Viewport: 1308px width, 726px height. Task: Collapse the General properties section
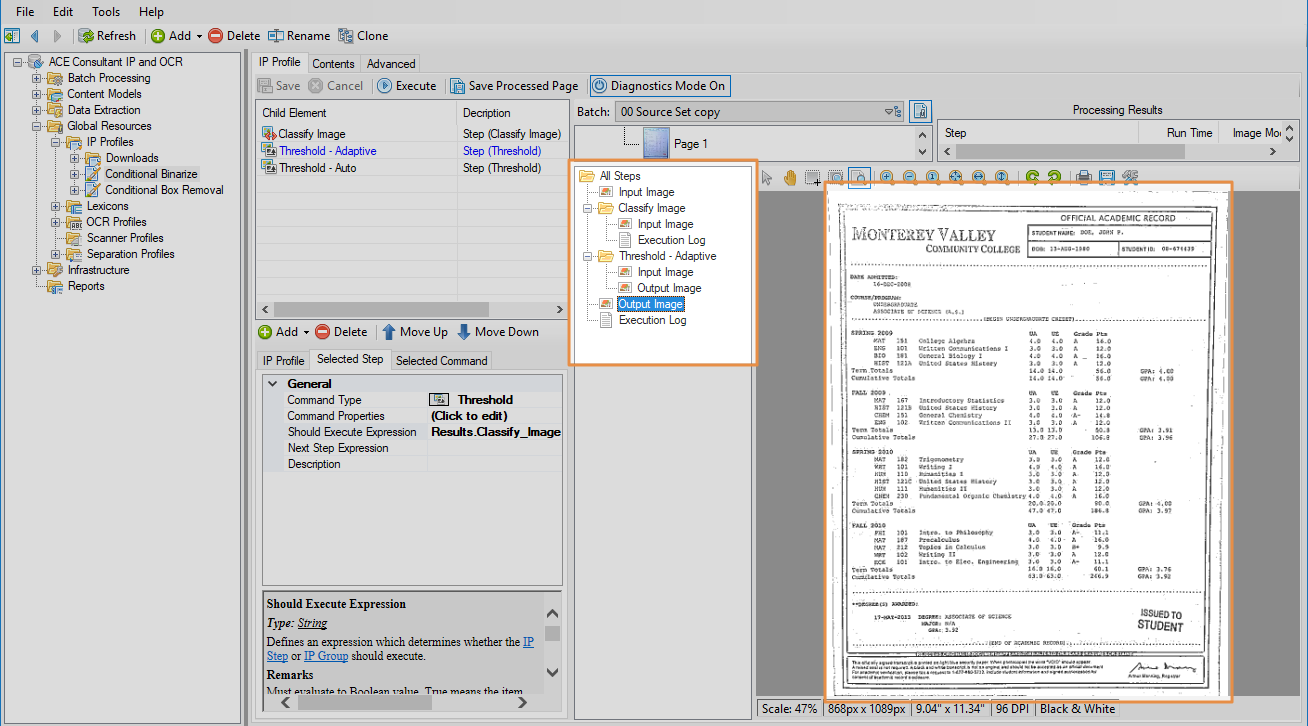pyautogui.click(x=272, y=384)
